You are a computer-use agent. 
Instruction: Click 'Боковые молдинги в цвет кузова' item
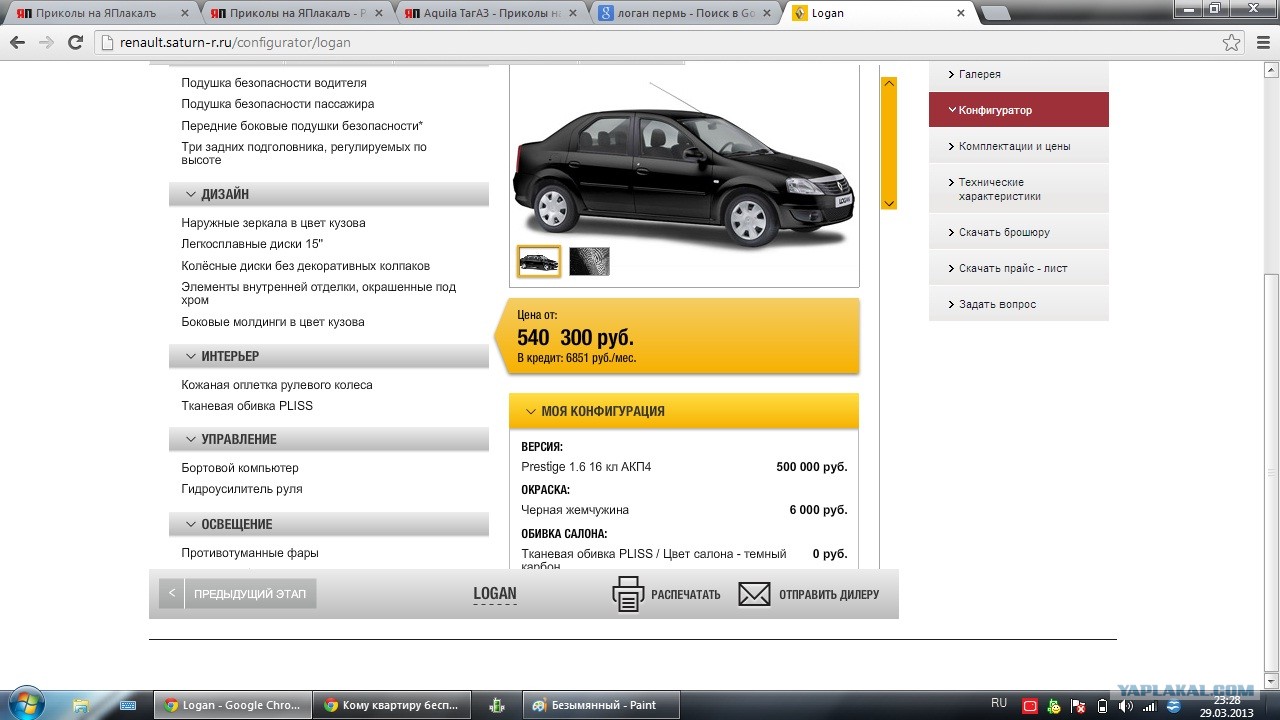pyautogui.click(x=273, y=322)
